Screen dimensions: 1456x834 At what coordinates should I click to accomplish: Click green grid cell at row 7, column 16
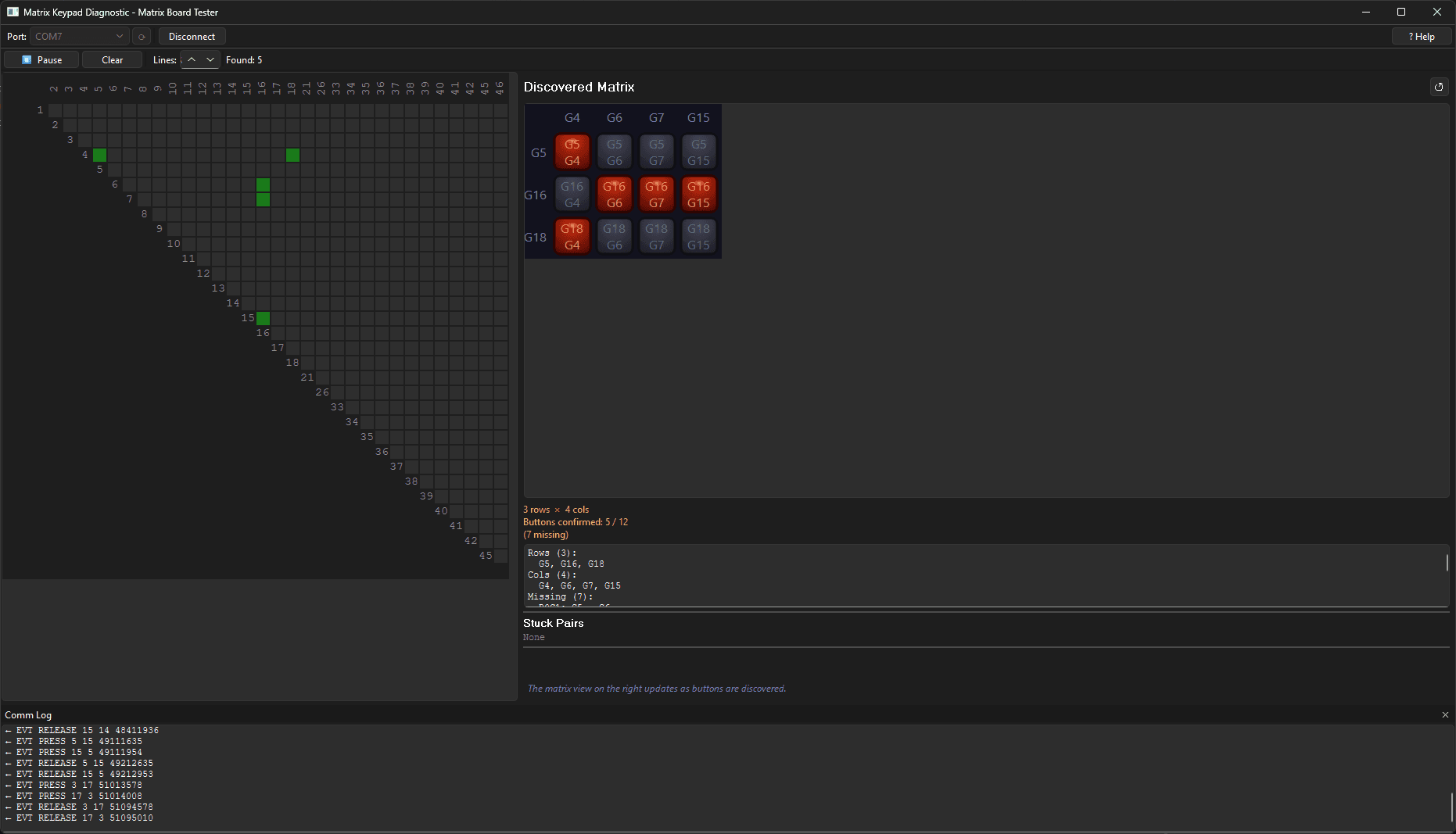point(263,199)
